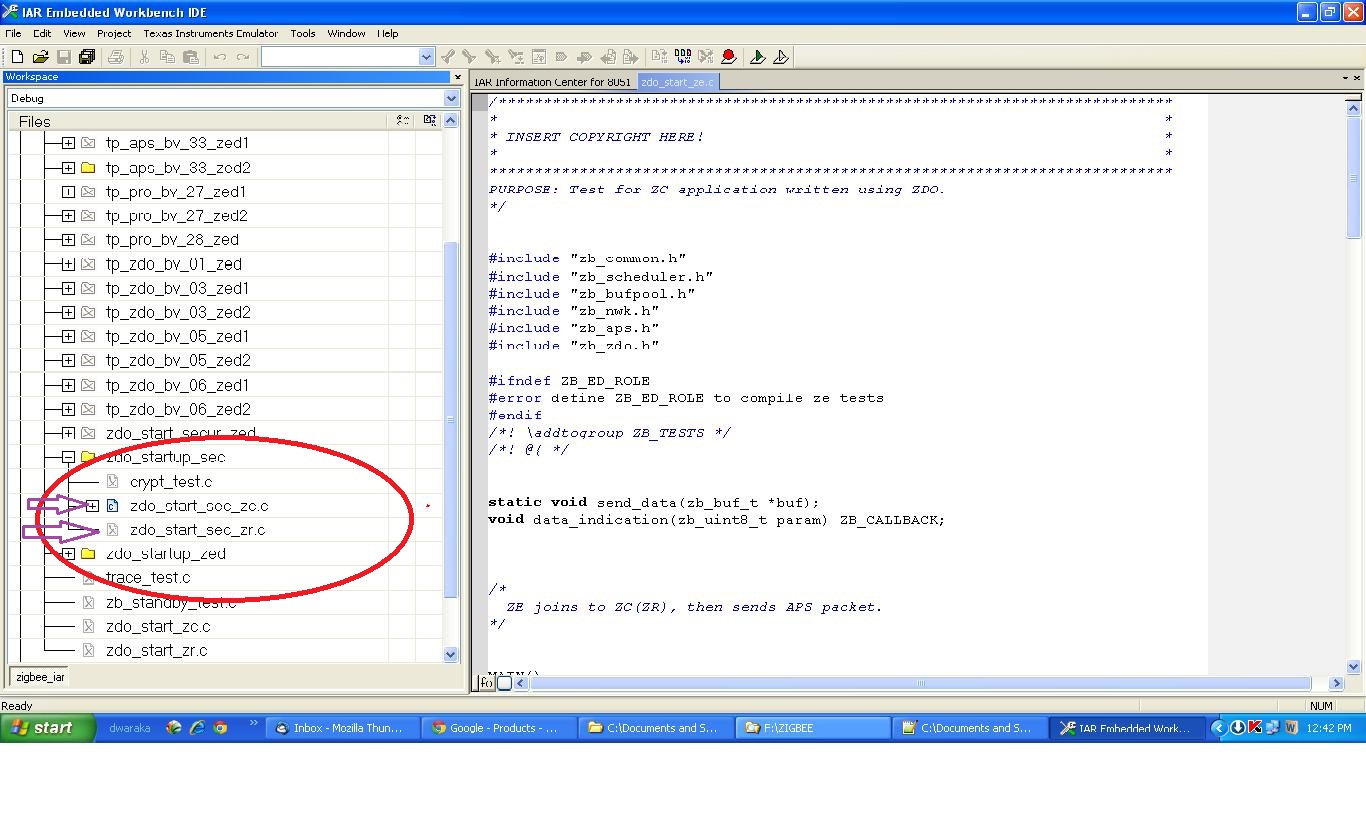The height and width of the screenshot is (833, 1366).
Task: Click the Cut scissors icon
Action: pos(144,57)
